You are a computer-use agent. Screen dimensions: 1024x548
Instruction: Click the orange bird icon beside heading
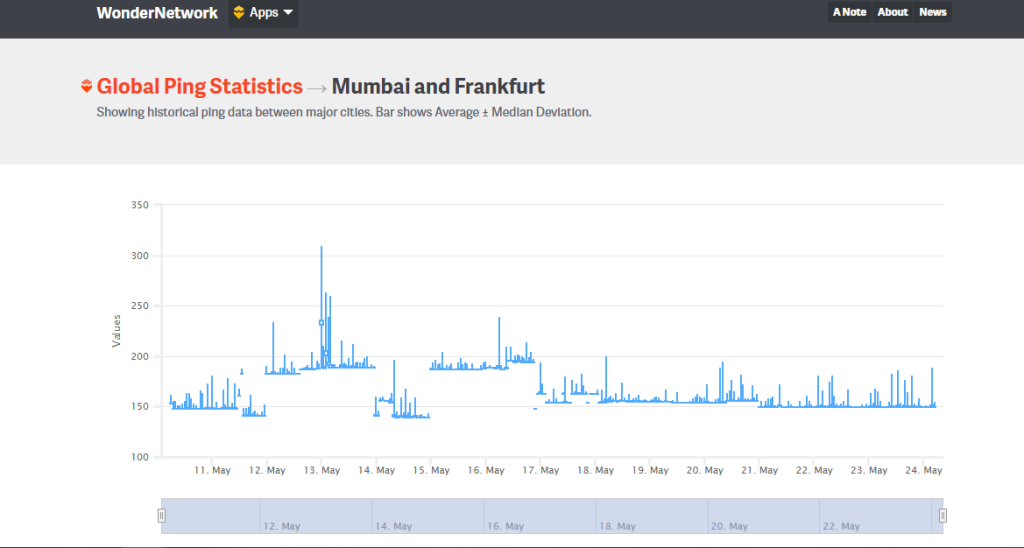86,86
